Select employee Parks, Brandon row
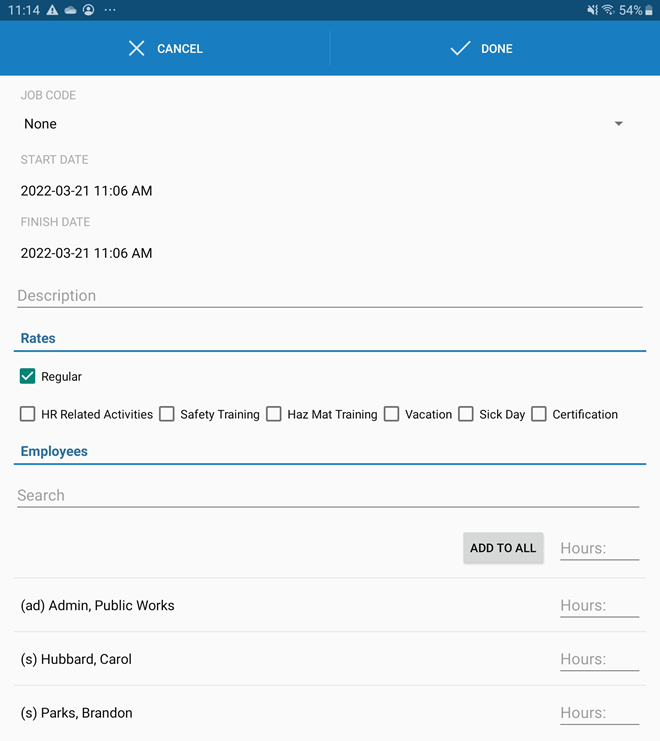 77,713
